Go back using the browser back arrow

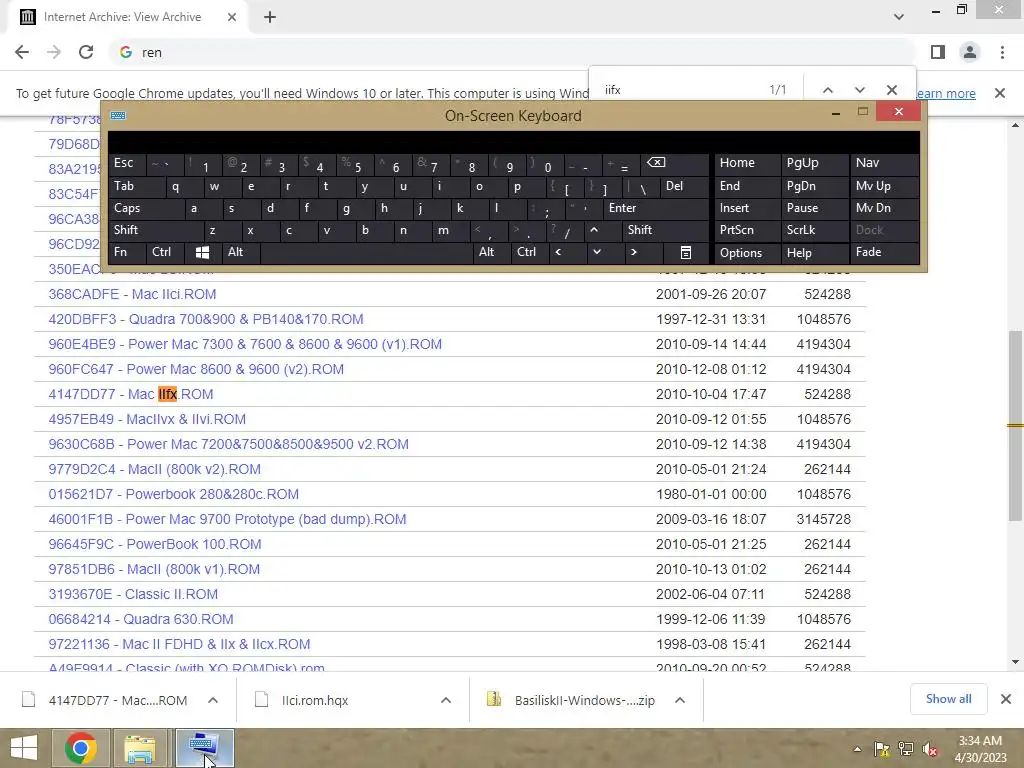click(x=22, y=52)
